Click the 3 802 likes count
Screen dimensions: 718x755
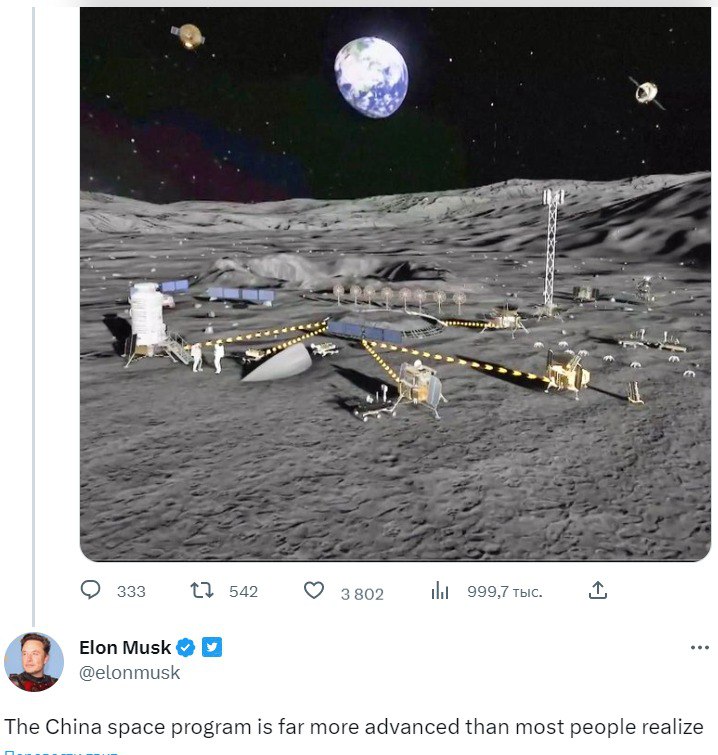point(362,593)
